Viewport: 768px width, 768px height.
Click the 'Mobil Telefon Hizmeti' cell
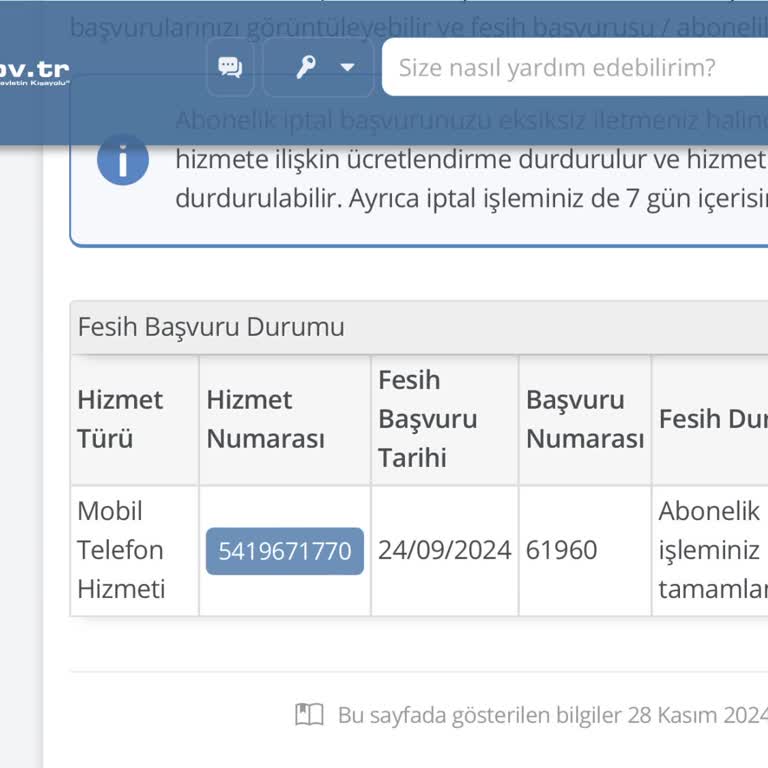click(135, 551)
